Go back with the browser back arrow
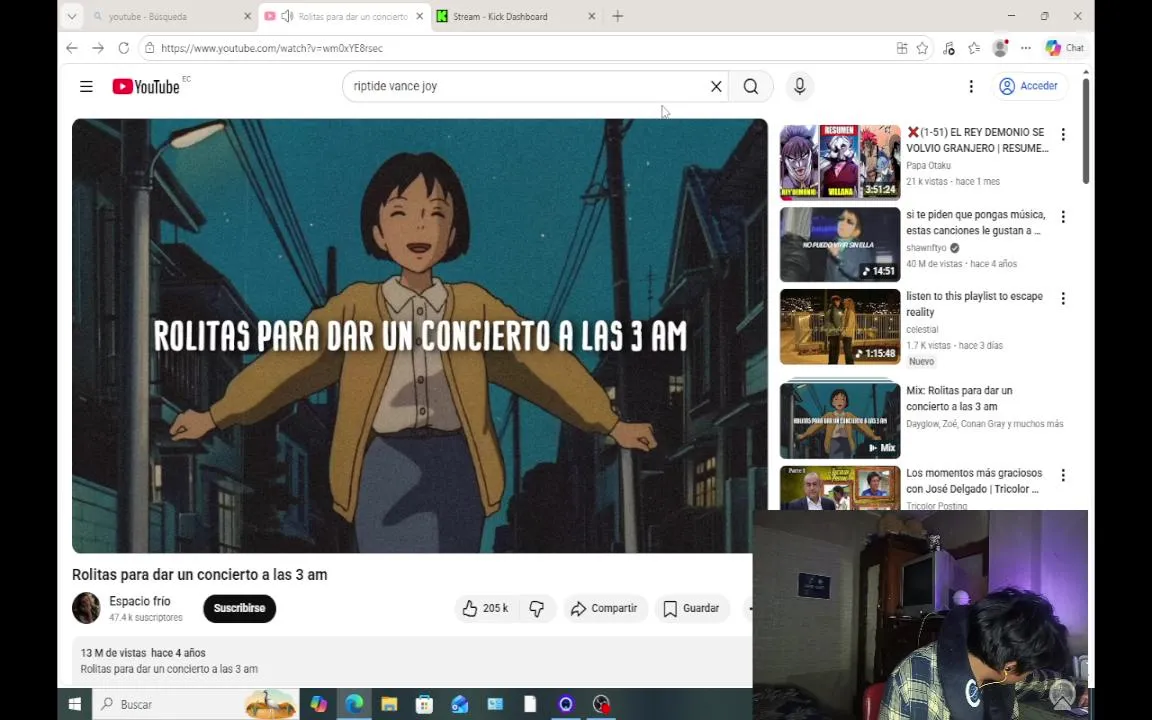 [71, 48]
